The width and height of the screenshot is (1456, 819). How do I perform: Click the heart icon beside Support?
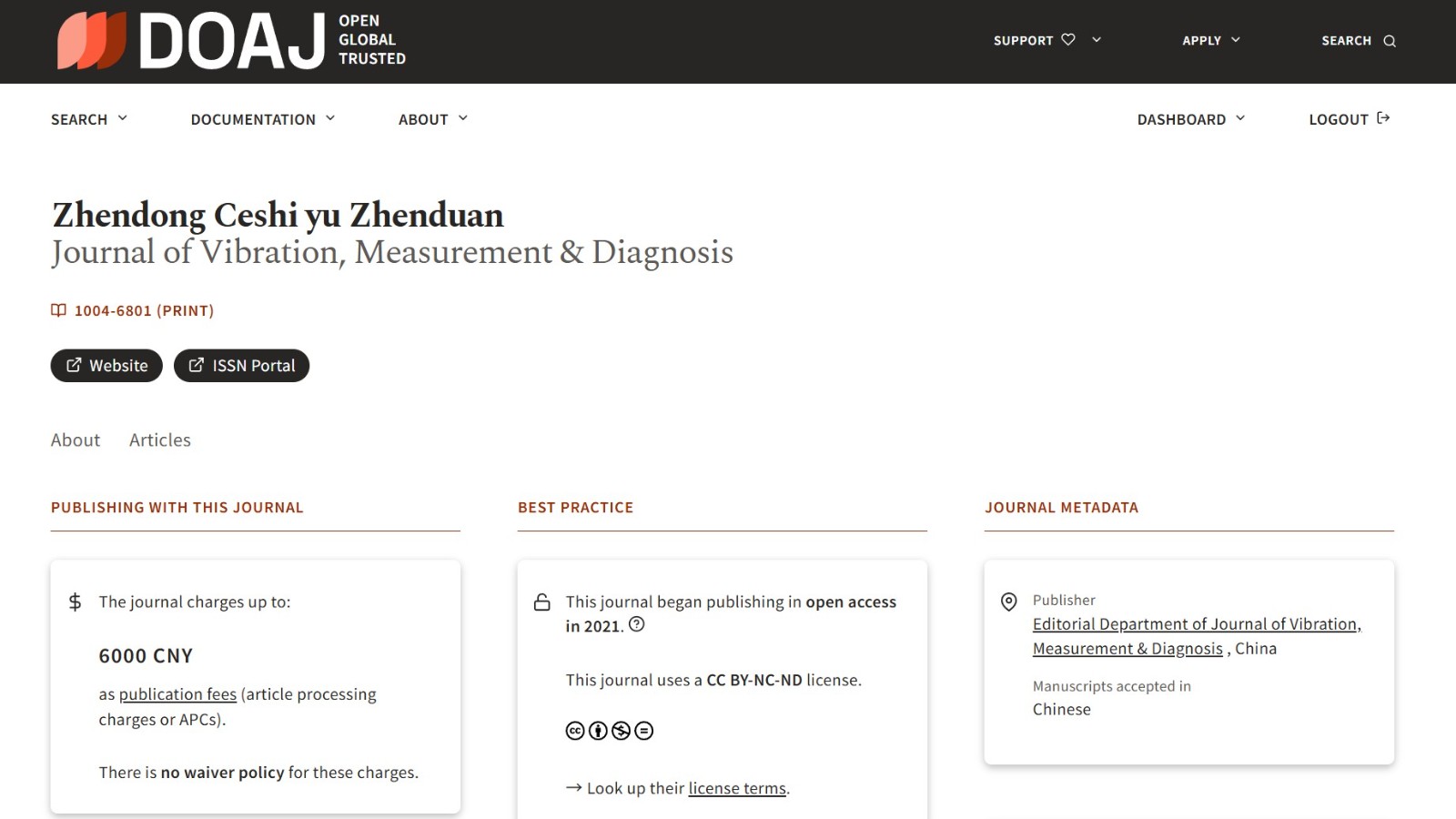click(x=1068, y=40)
